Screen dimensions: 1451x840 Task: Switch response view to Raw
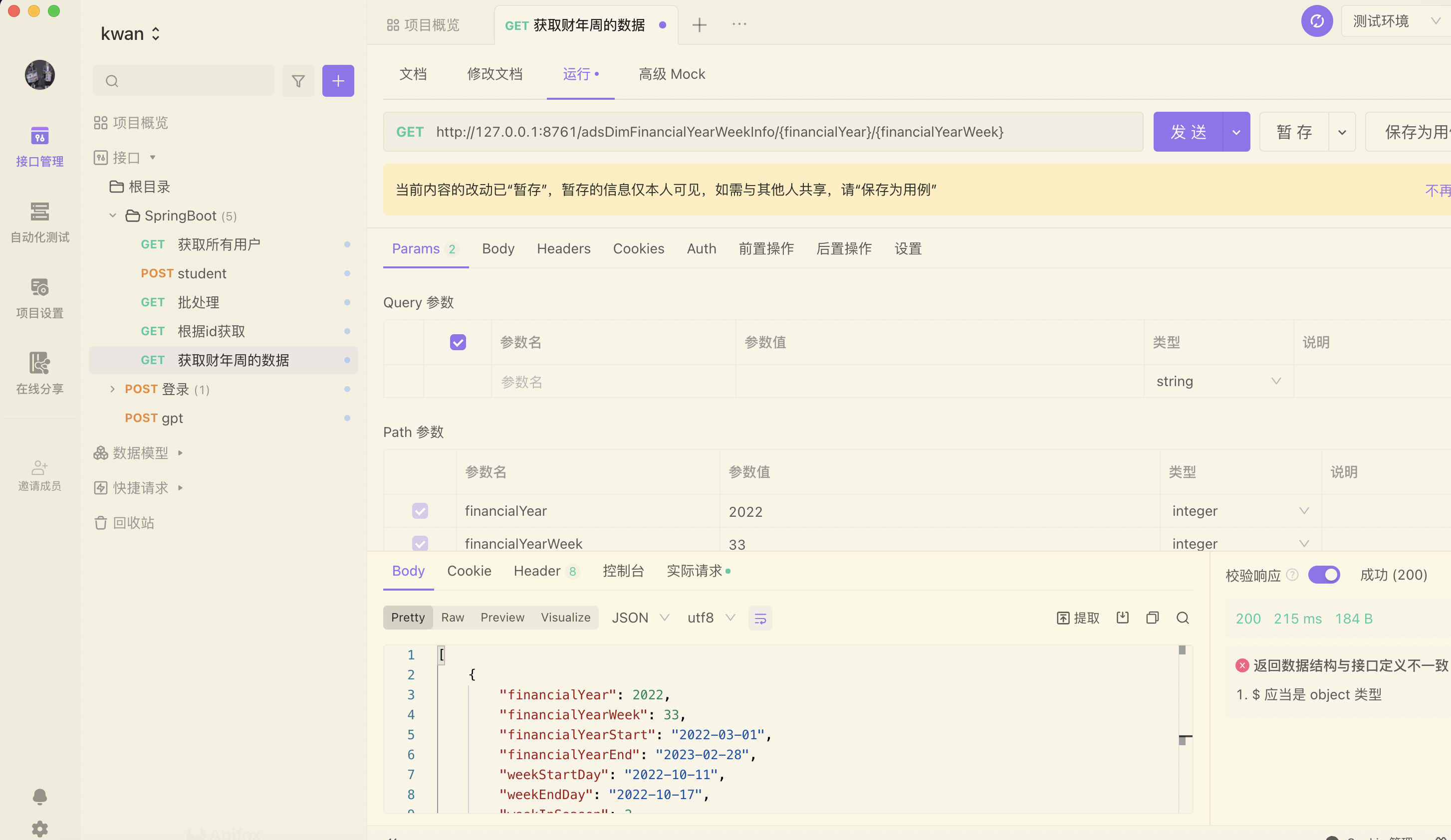pos(453,618)
